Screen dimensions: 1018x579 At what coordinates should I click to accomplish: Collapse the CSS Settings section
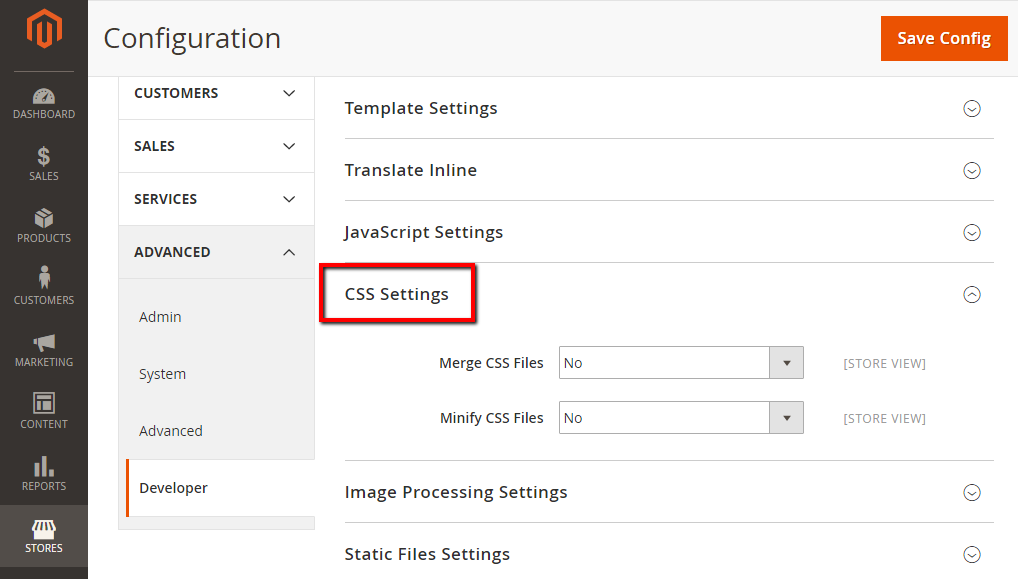(x=971, y=294)
